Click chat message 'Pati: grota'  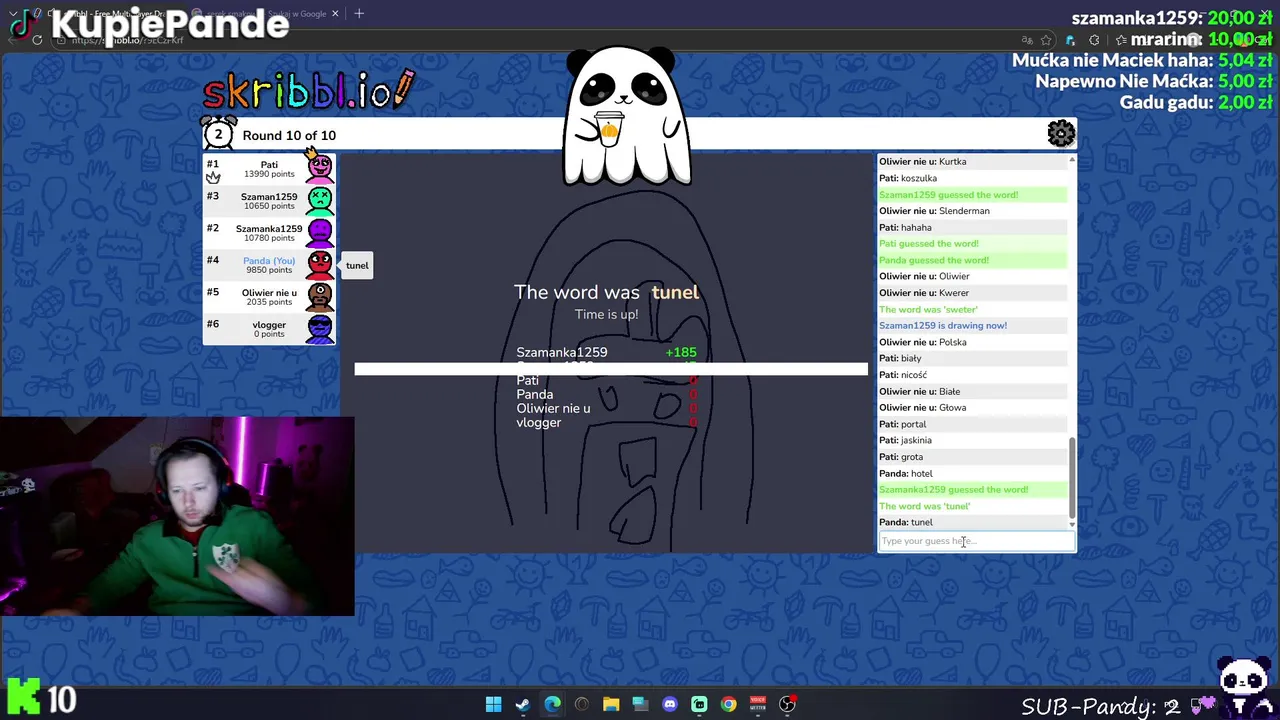(973, 457)
